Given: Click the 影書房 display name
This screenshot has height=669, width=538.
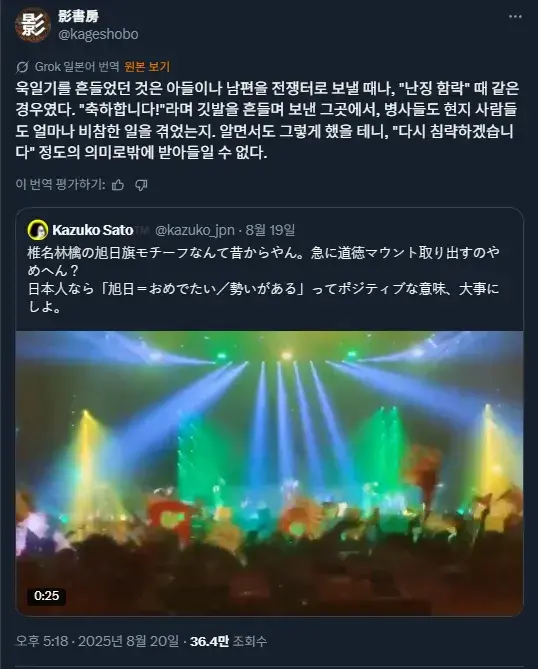Looking at the screenshot, I should tap(79, 16).
